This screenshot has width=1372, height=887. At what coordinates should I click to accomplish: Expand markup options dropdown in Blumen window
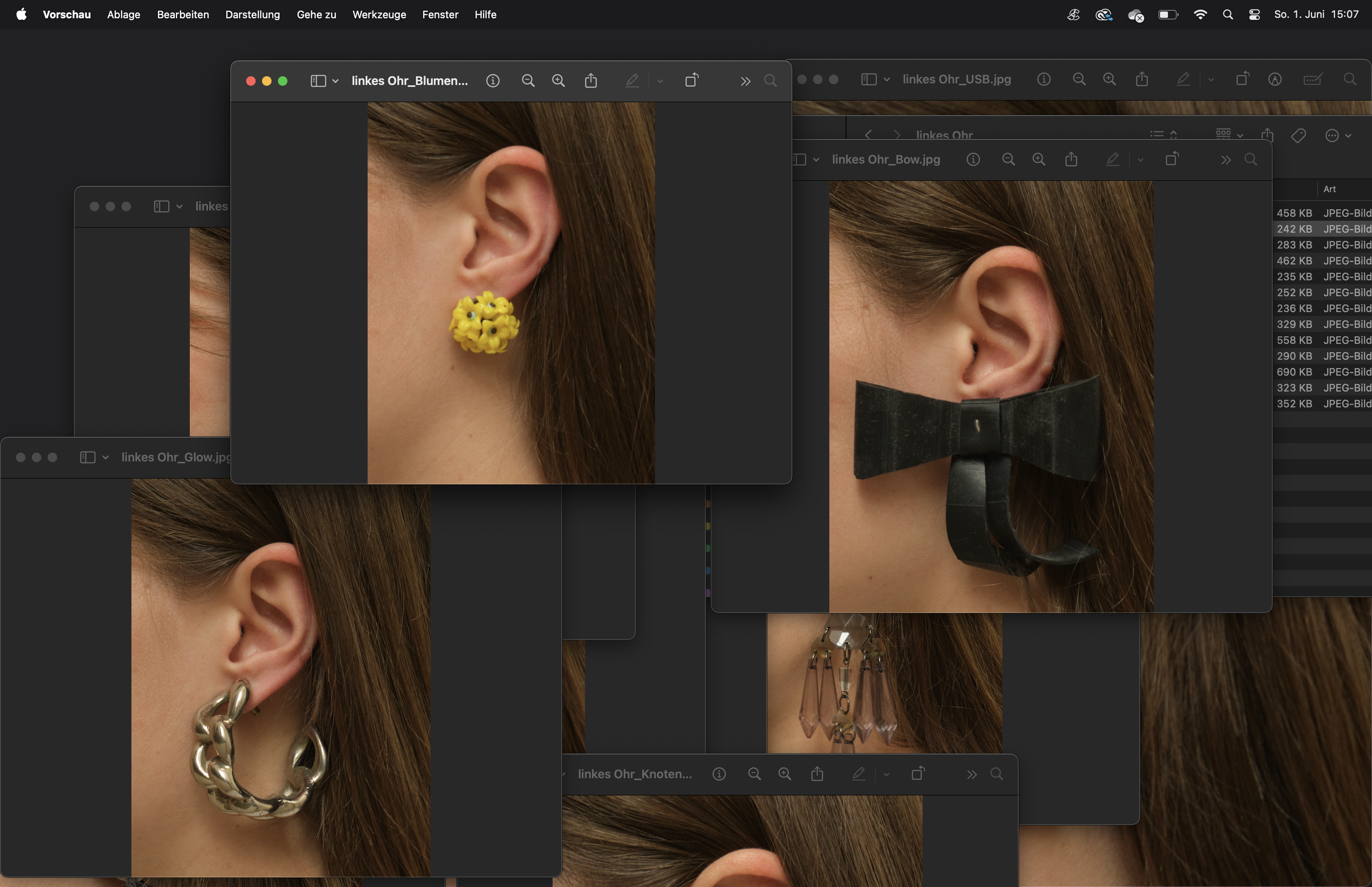point(660,81)
